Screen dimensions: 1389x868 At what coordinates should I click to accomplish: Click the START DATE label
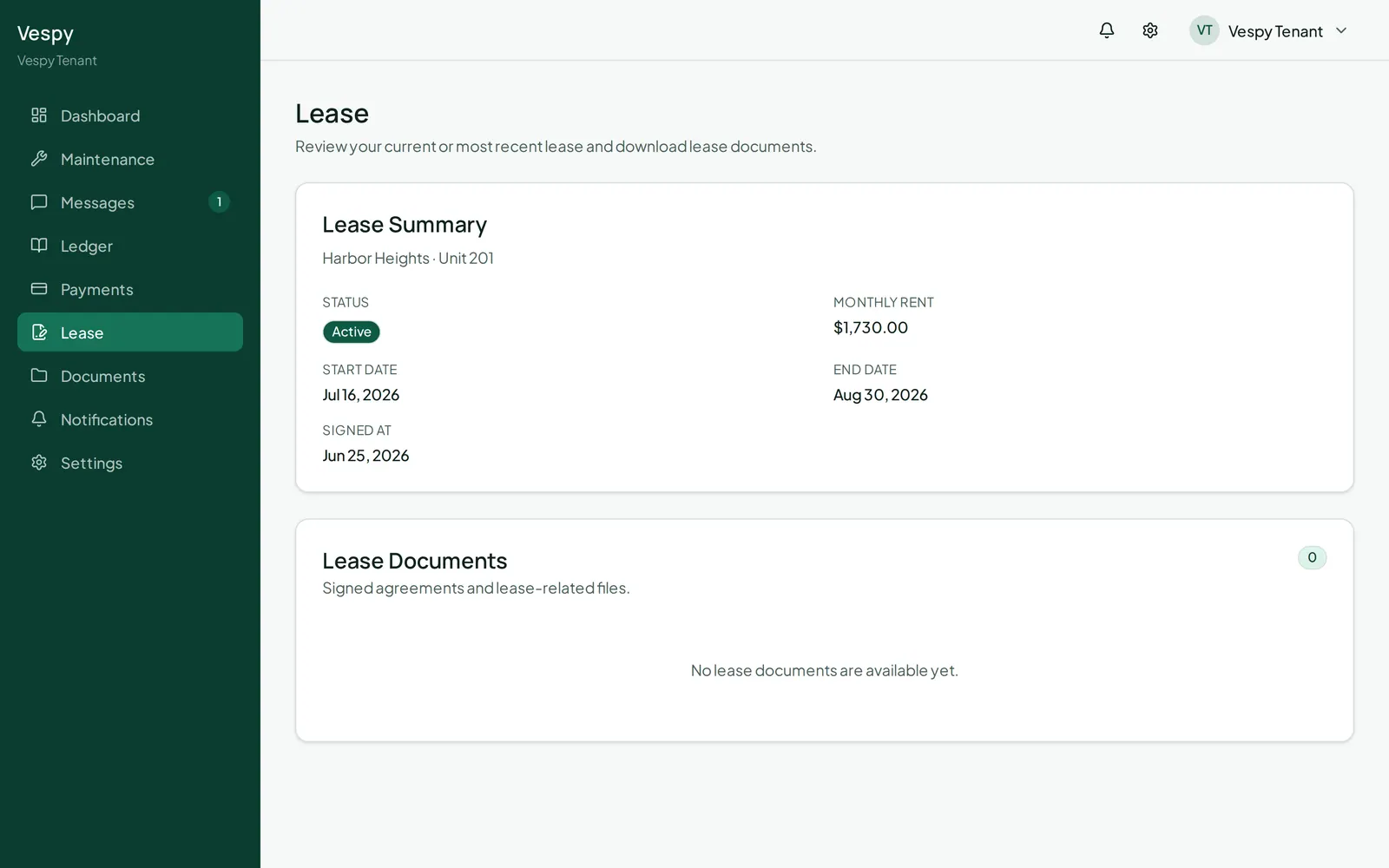(359, 370)
